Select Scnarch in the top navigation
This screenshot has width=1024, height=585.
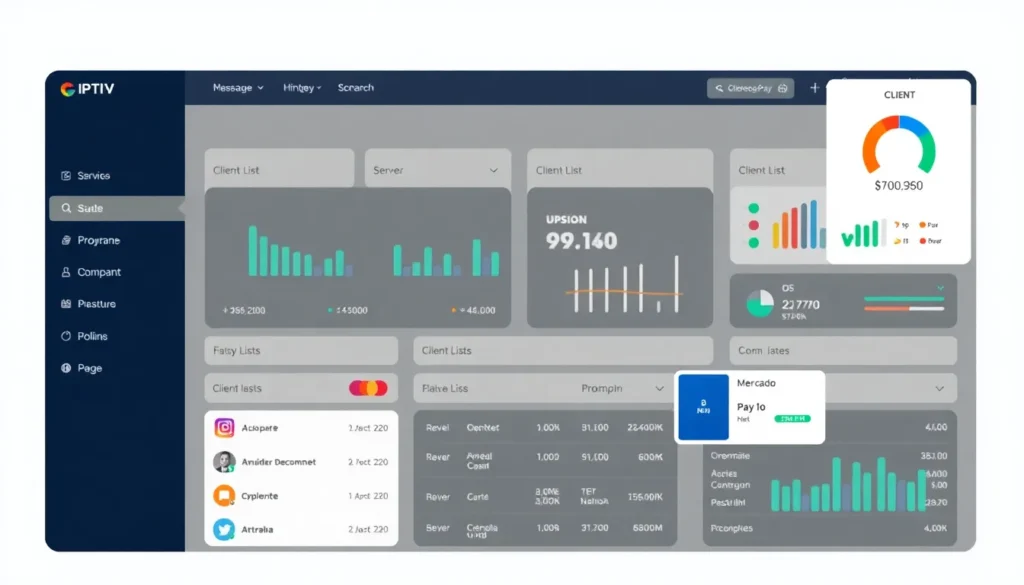pos(355,88)
